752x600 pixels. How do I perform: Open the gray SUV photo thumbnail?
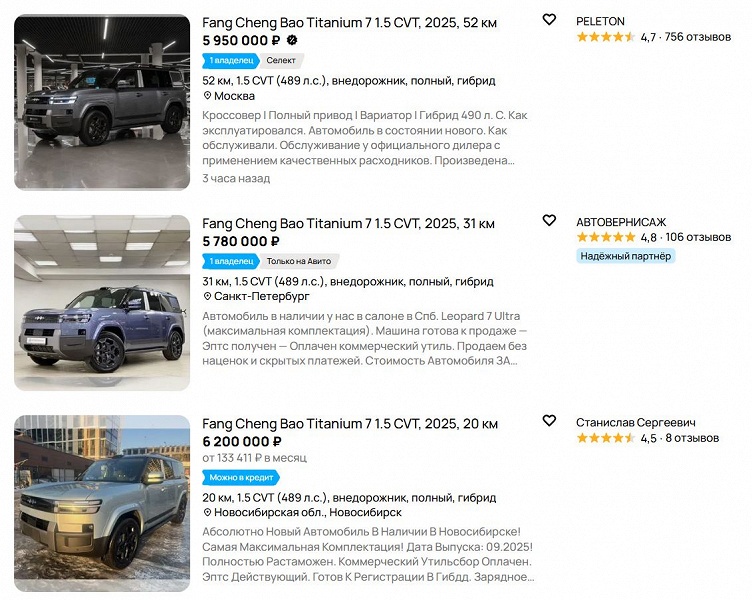click(102, 102)
